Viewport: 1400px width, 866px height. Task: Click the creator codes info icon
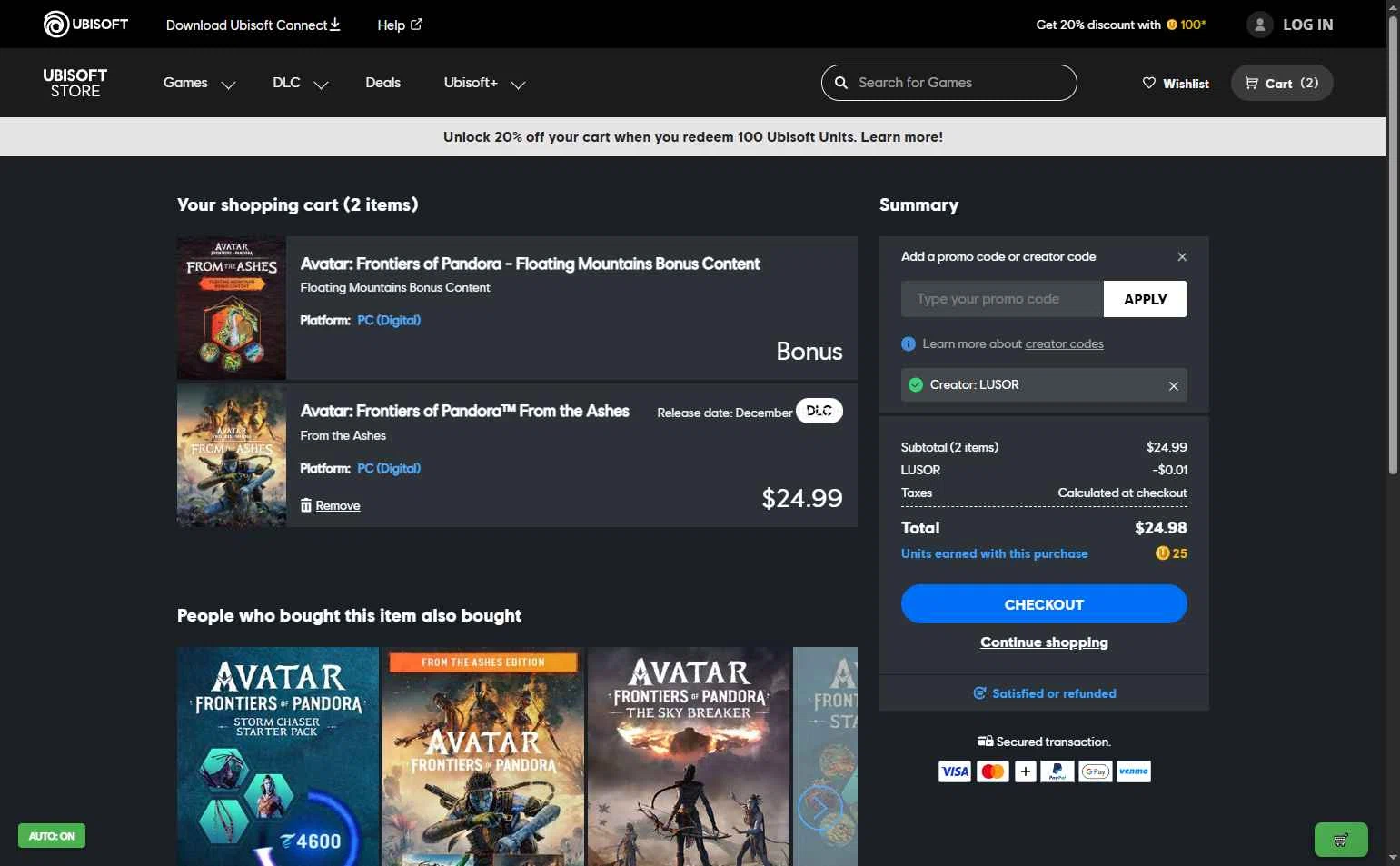pos(909,344)
